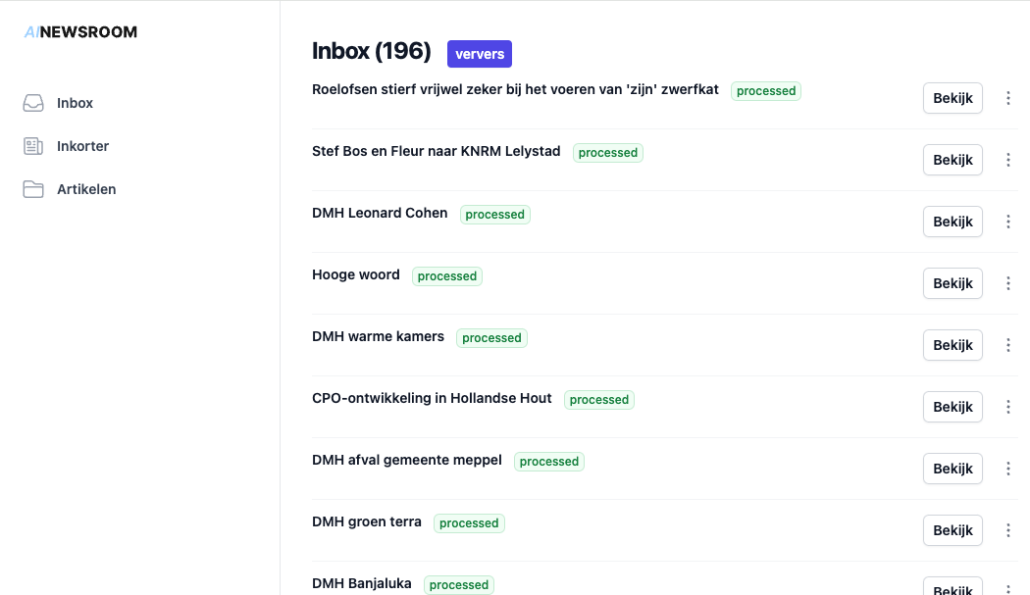Expand options menu for CPO-ontwikkeling in Hollandse Hout
The width and height of the screenshot is (1030, 595).
(x=1008, y=407)
